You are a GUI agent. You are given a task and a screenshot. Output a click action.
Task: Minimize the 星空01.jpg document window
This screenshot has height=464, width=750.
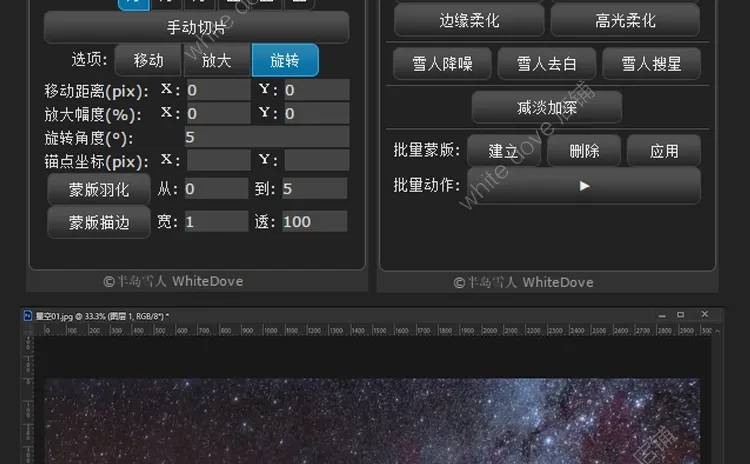tap(662, 315)
